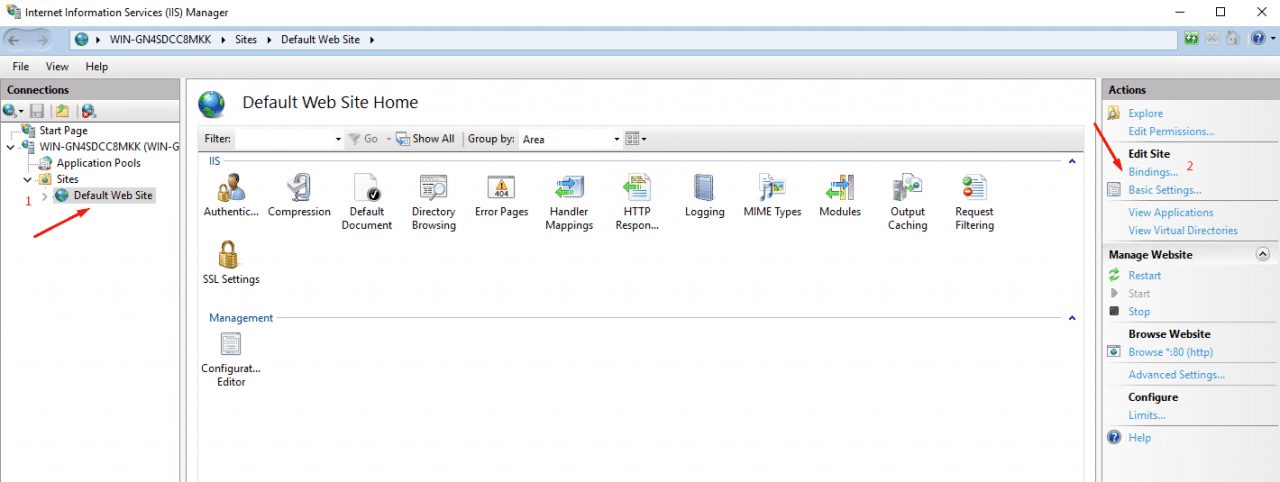Collapse the IIS group section
Viewport: 1280px width, 482px height.
pos(1072,160)
